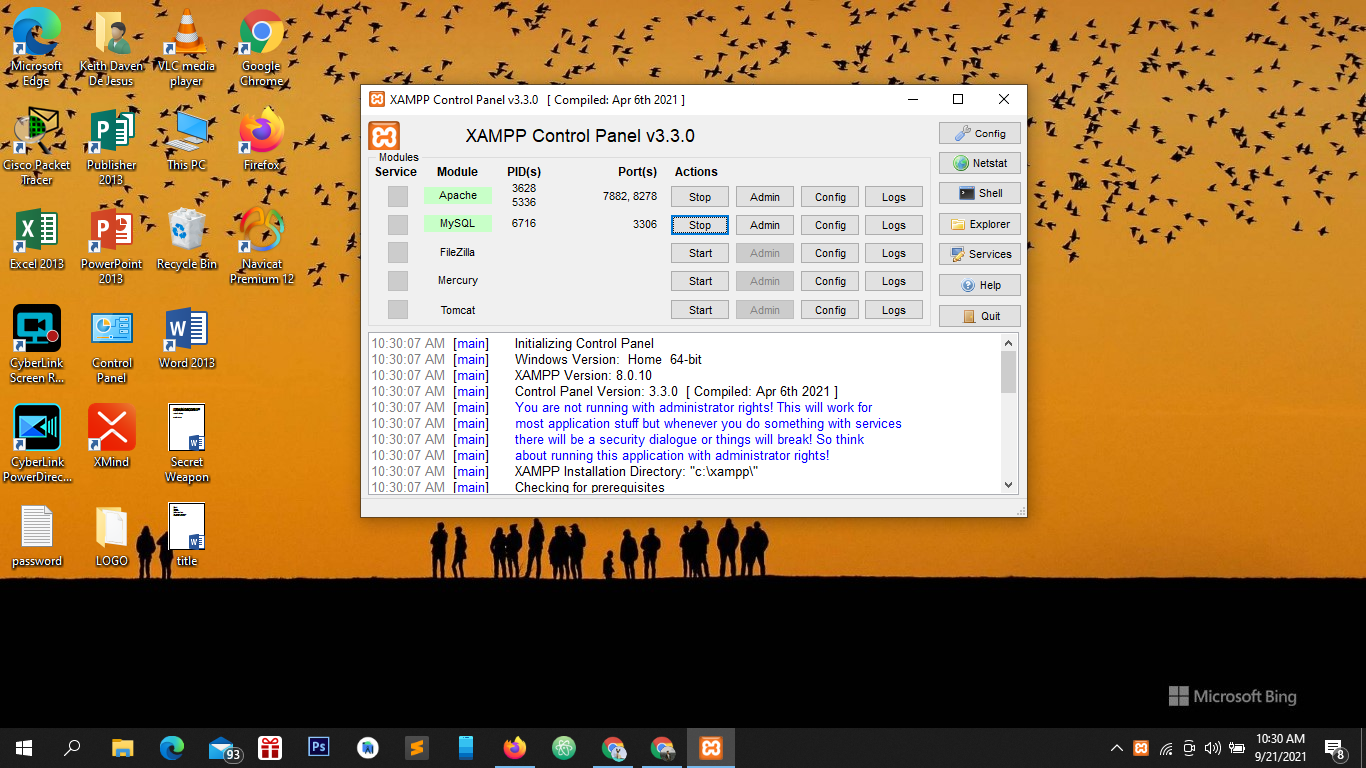Toggle the MySQL service checkbox
The height and width of the screenshot is (768, 1366).
[x=398, y=224]
